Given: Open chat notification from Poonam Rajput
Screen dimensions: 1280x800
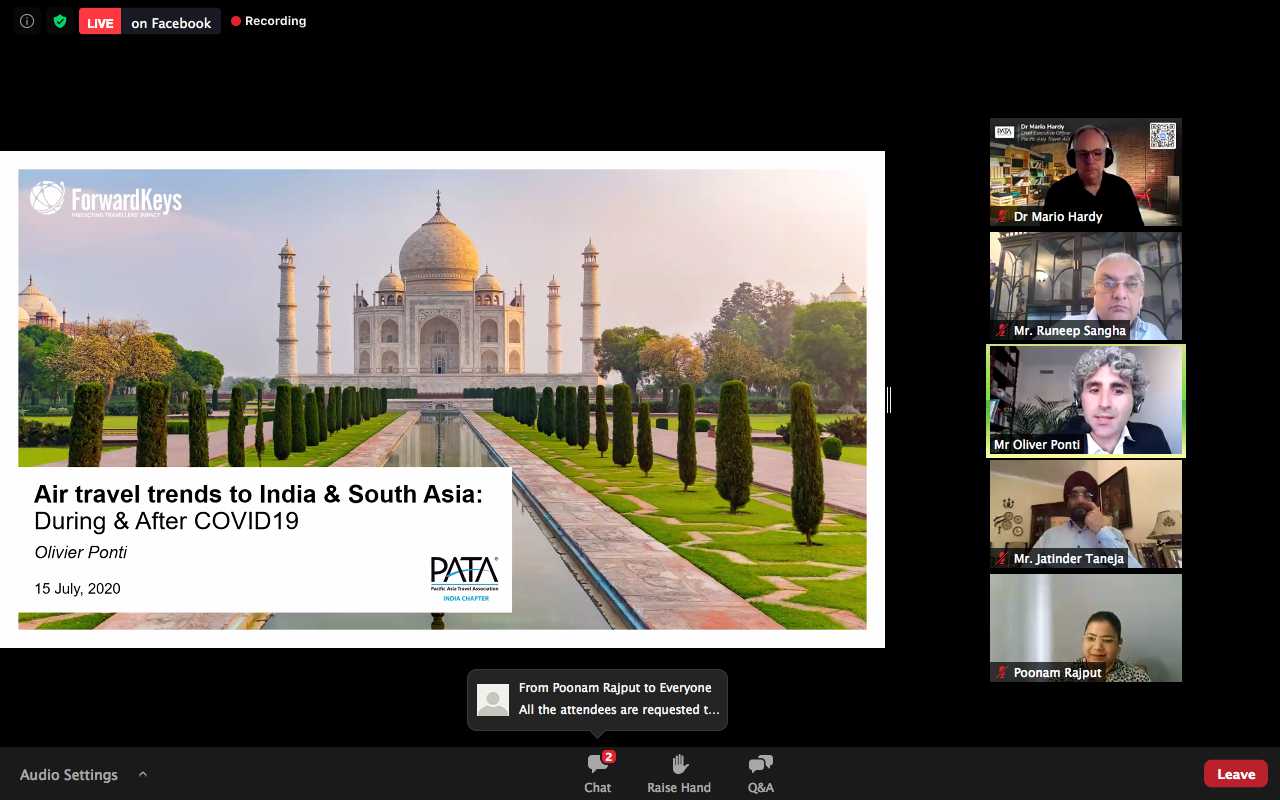Looking at the screenshot, I should (x=597, y=699).
